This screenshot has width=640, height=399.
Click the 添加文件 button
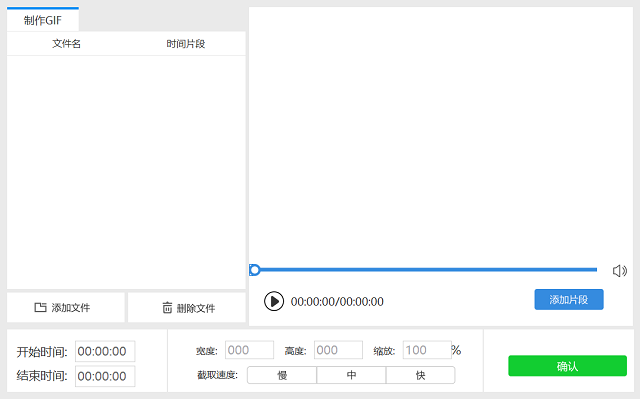(66, 307)
